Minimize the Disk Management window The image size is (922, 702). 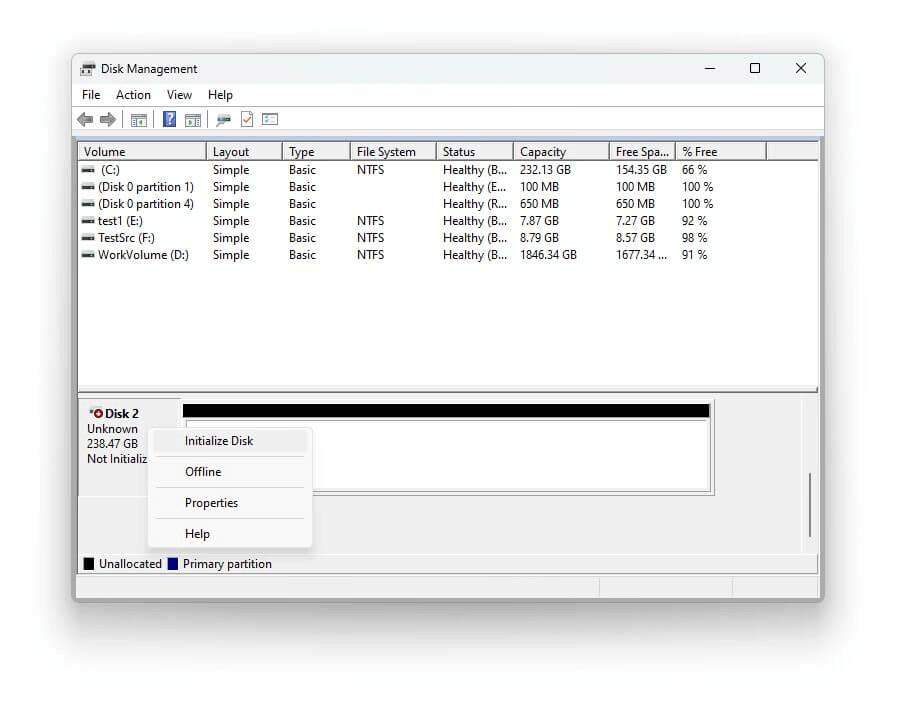coord(710,69)
